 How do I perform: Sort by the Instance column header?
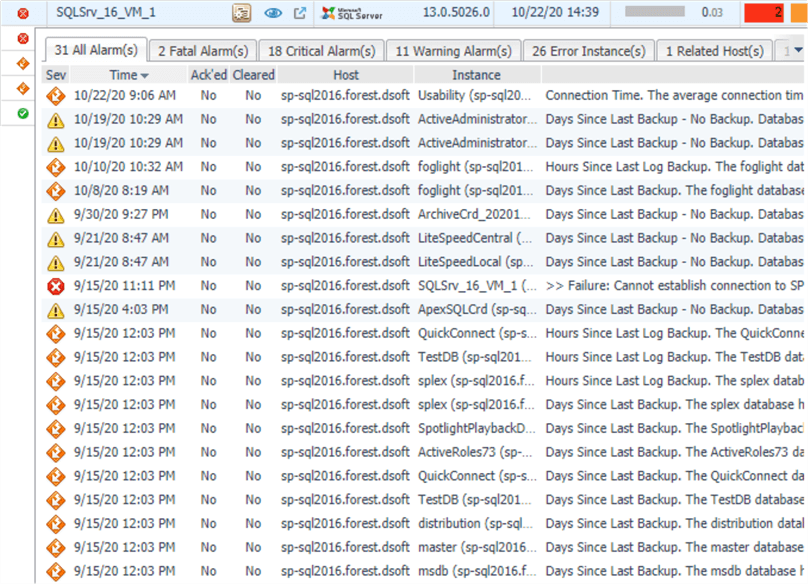pos(476,75)
